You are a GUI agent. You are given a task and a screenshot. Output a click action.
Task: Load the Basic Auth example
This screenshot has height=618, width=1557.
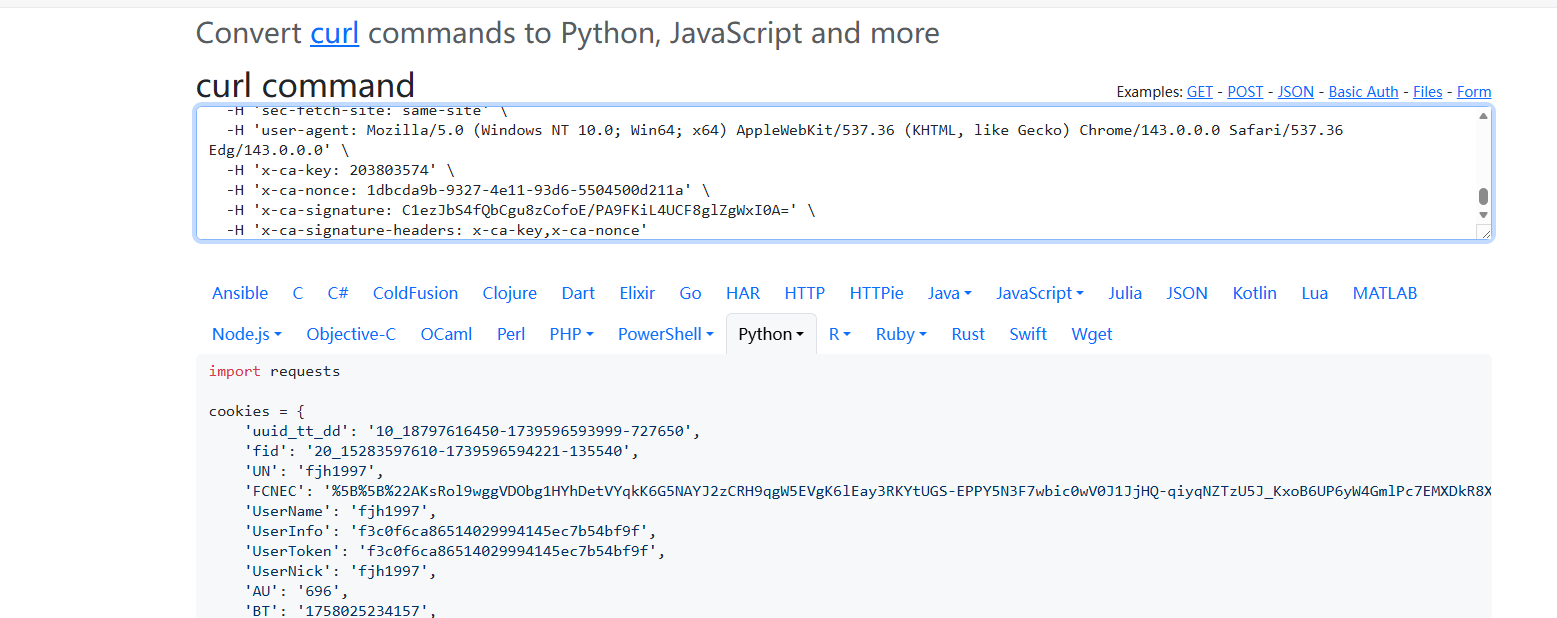1363,92
